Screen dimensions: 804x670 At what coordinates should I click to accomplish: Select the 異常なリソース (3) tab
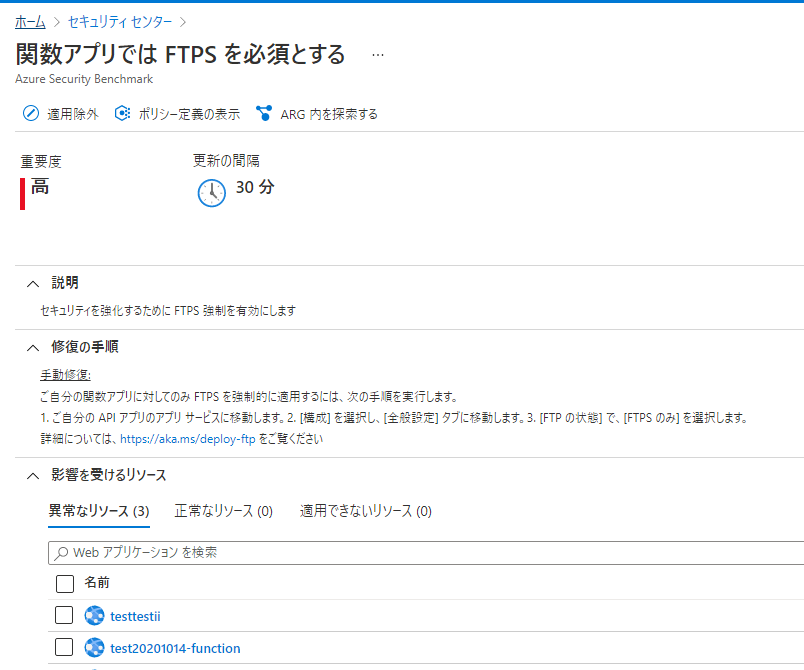click(x=99, y=511)
